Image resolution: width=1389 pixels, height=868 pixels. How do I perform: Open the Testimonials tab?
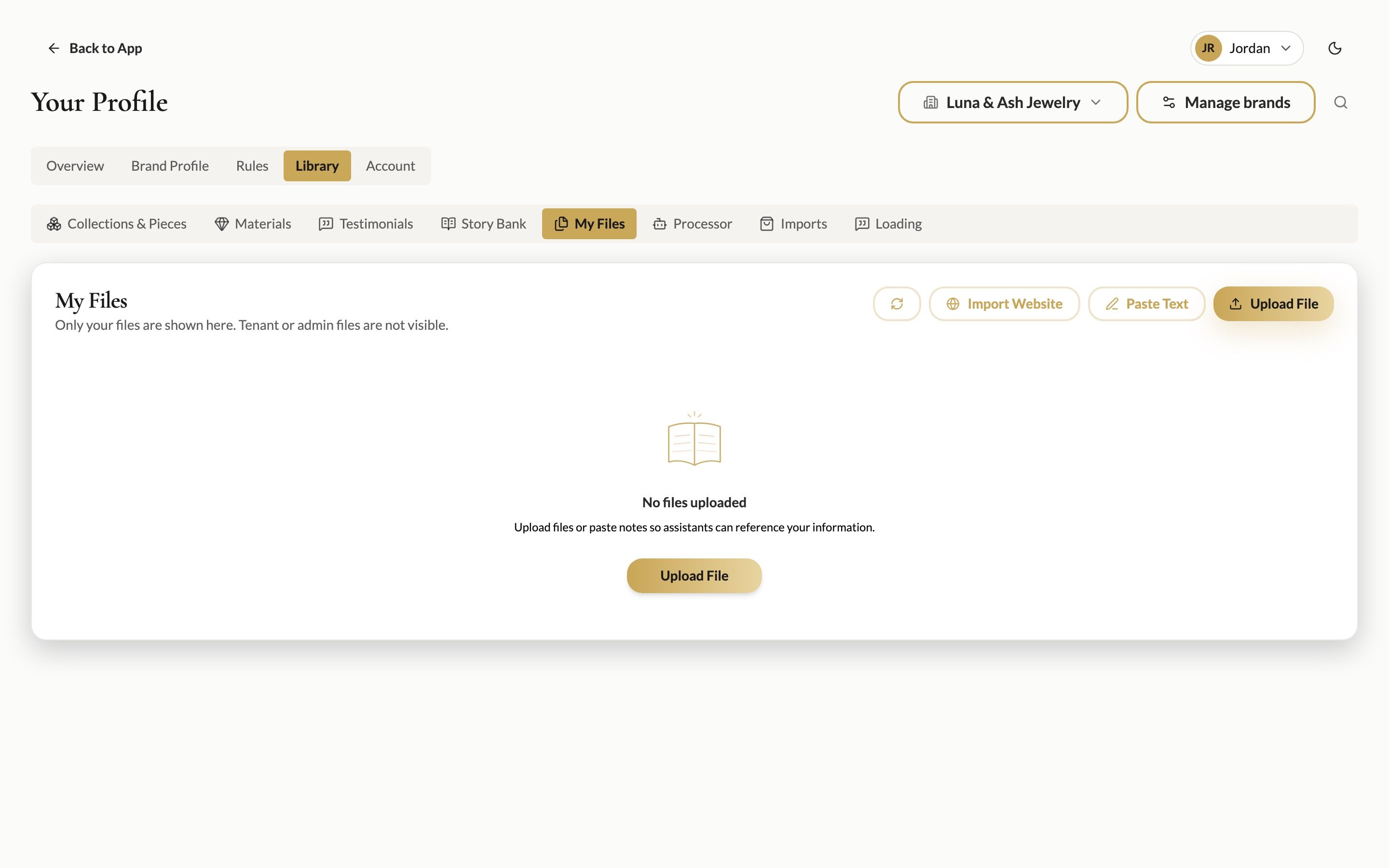coord(366,224)
